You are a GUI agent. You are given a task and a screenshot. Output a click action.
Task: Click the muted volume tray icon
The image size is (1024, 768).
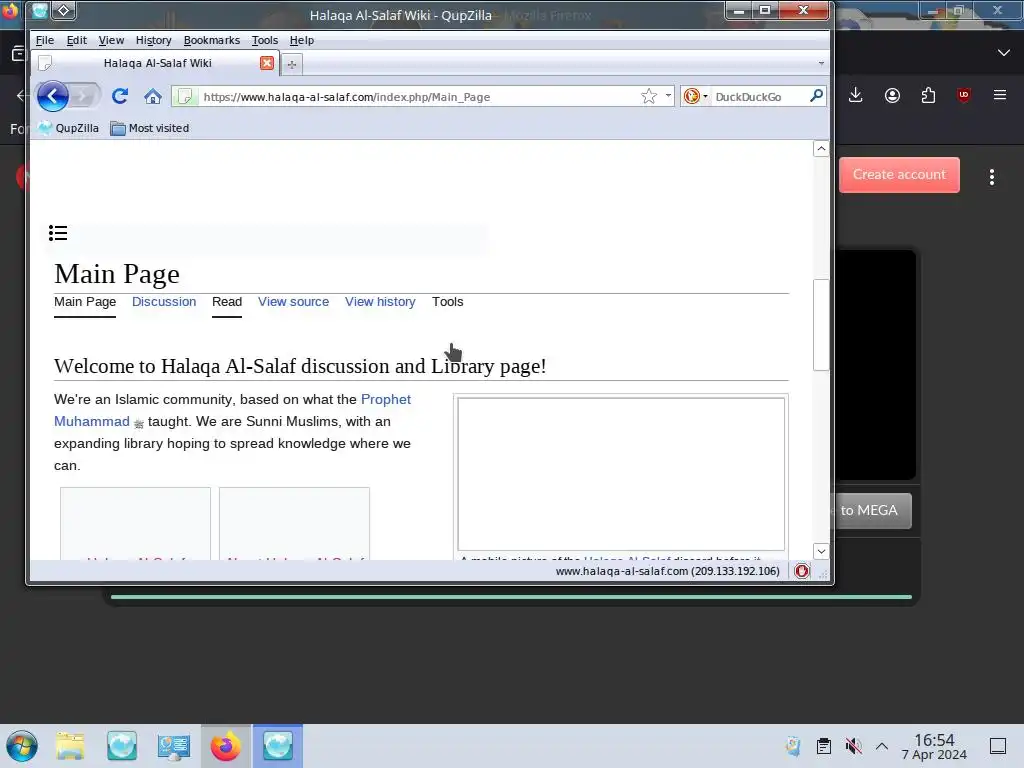[853, 746]
